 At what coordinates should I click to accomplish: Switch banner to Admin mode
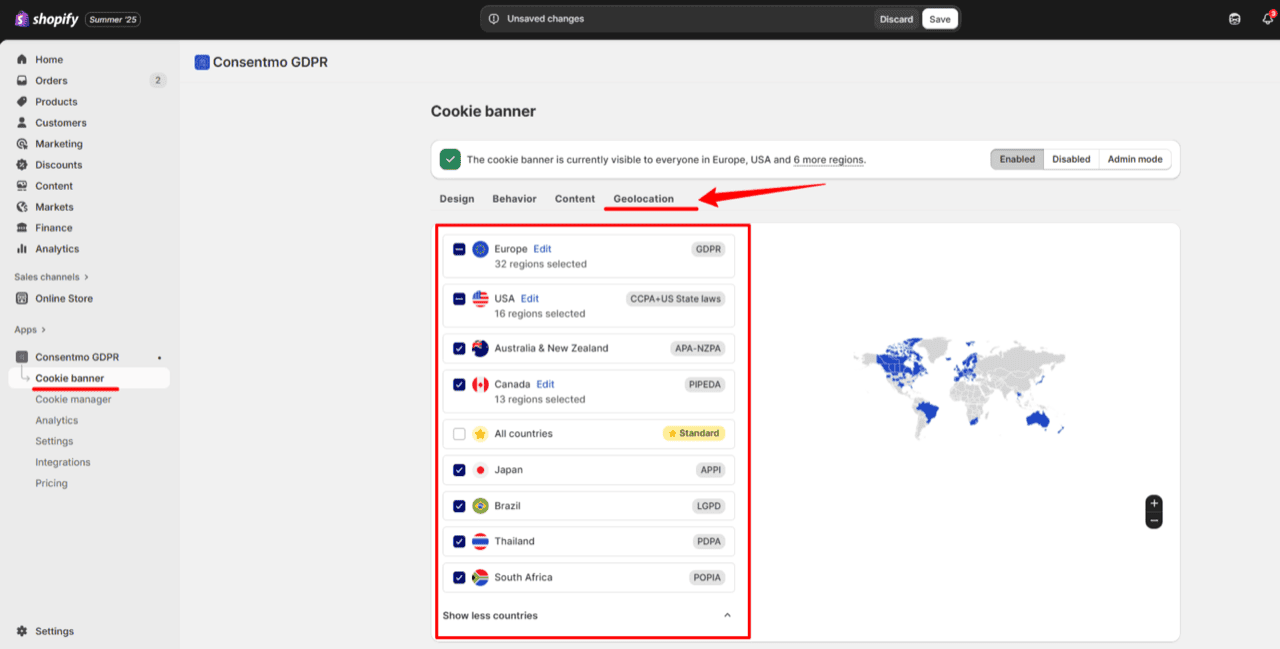tap(1135, 159)
